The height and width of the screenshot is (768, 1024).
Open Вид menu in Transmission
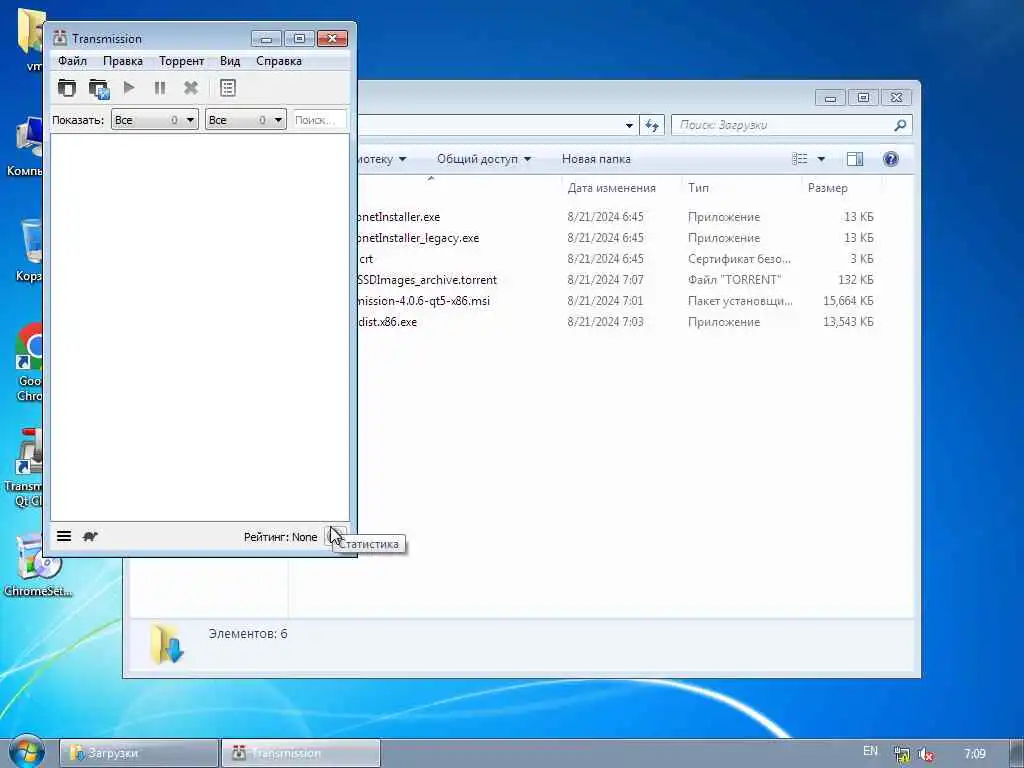[x=230, y=61]
